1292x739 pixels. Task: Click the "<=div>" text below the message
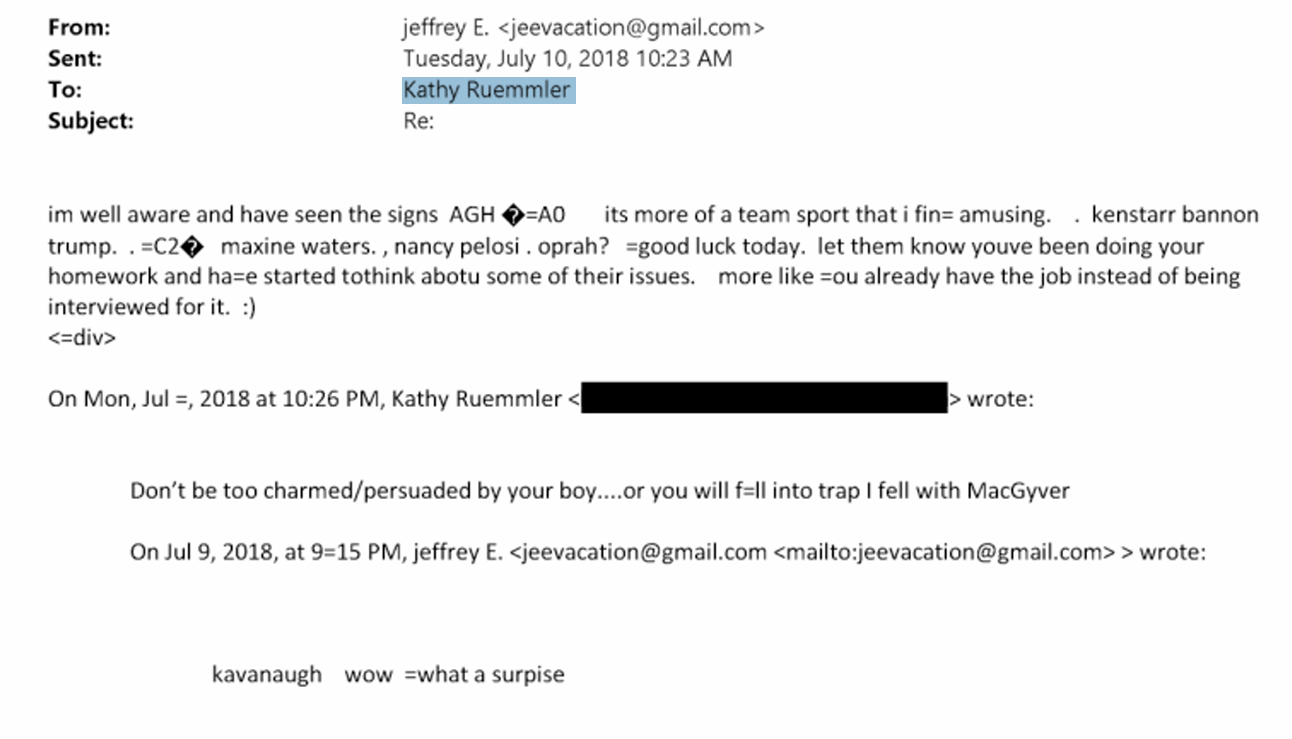pyautogui.click(x=82, y=338)
